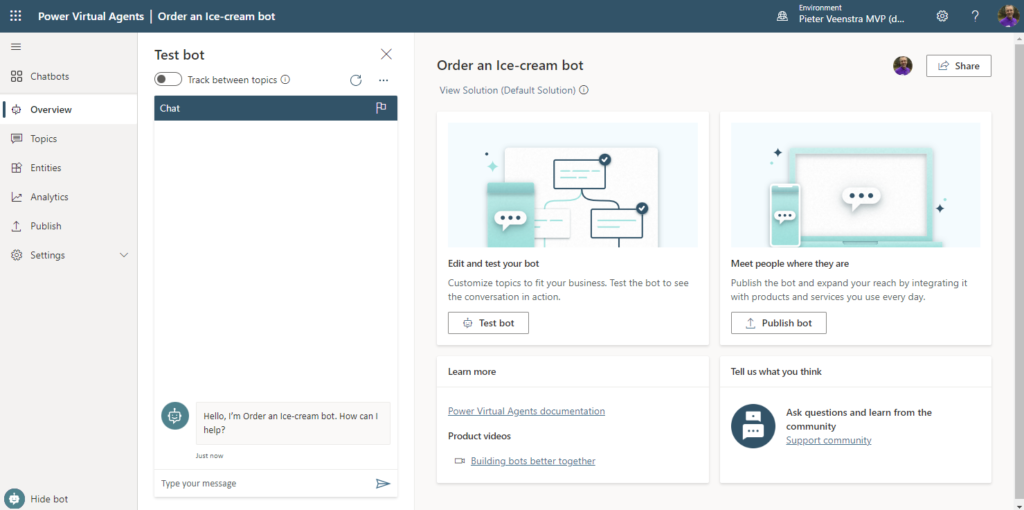Image resolution: width=1024 pixels, height=510 pixels.
Task: Click the Meet people where they are illustration
Action: coord(856,185)
